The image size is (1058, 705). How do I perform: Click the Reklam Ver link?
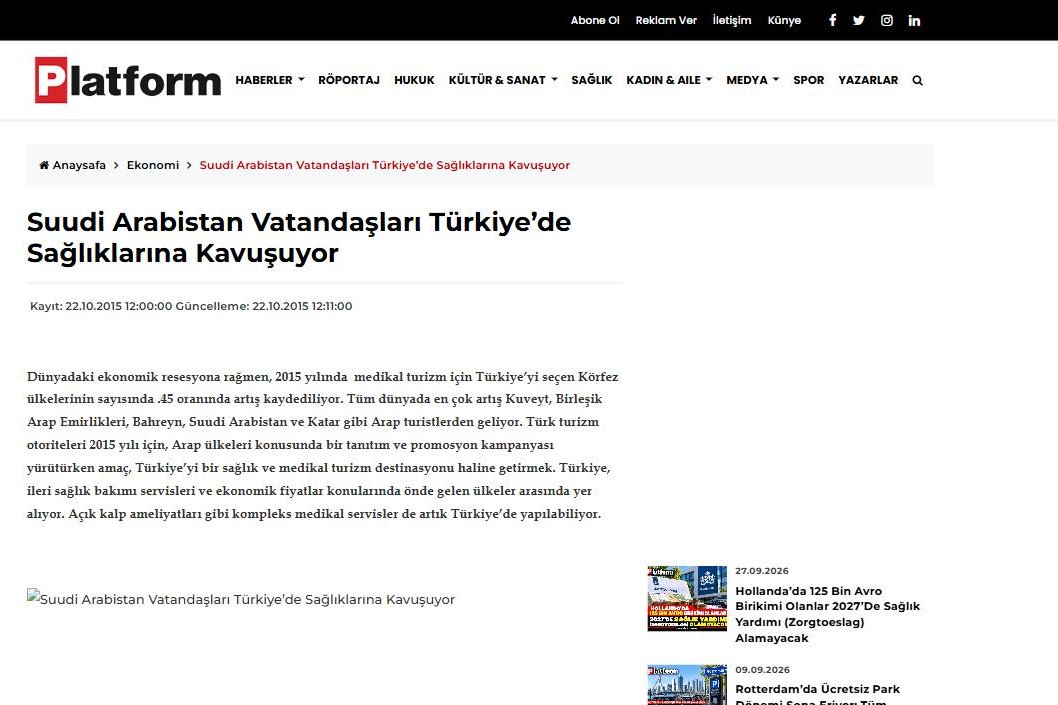pyautogui.click(x=666, y=20)
